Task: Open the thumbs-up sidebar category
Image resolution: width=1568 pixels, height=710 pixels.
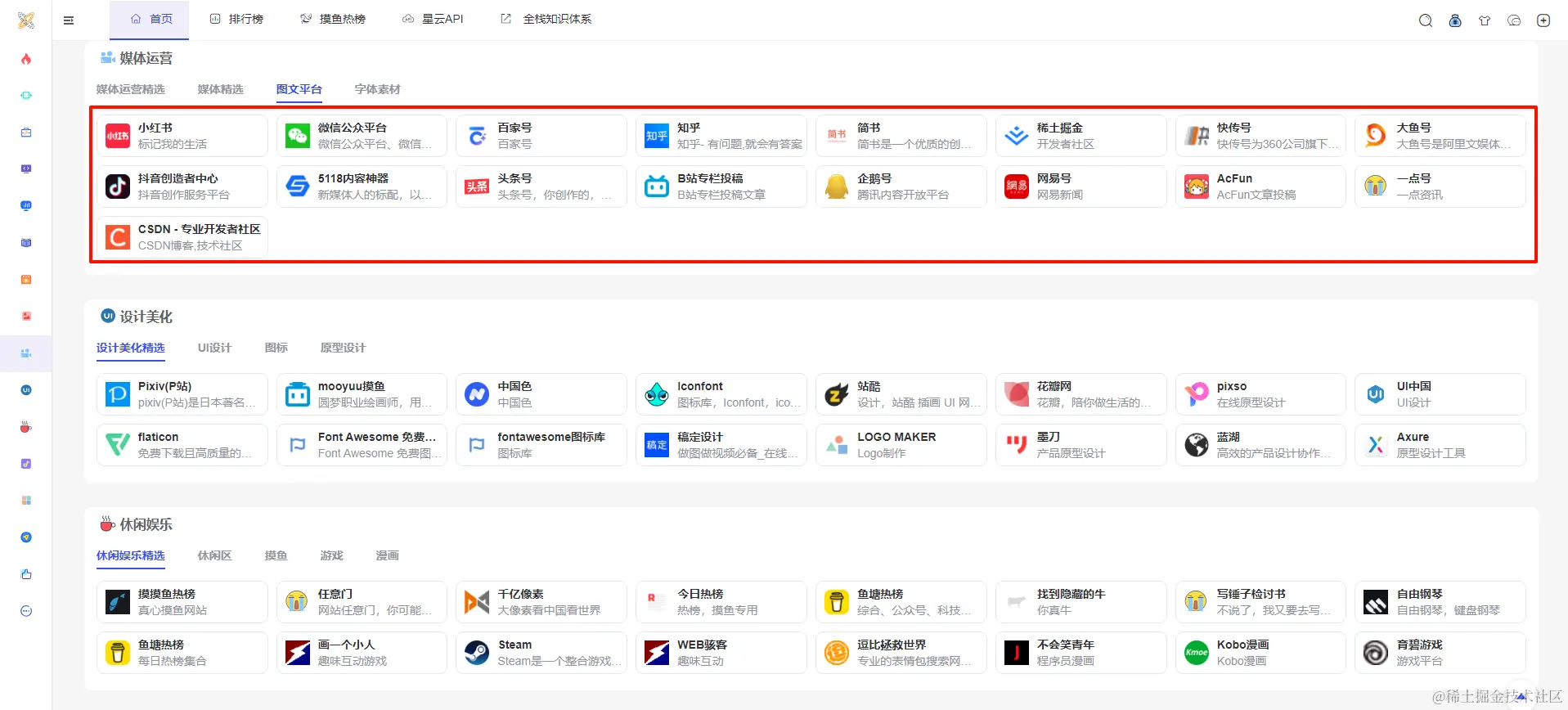Action: tap(26, 574)
